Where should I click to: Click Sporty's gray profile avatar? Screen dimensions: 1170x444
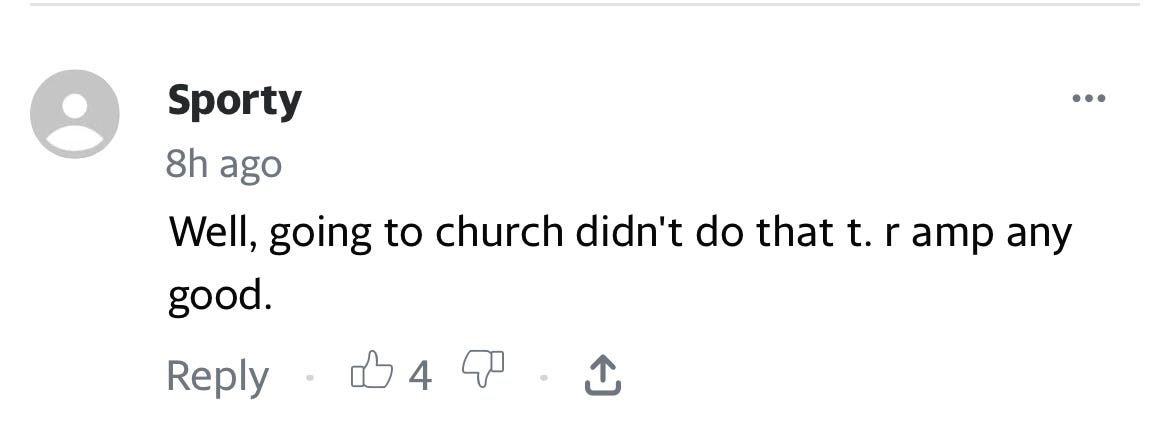pyautogui.click(x=75, y=113)
